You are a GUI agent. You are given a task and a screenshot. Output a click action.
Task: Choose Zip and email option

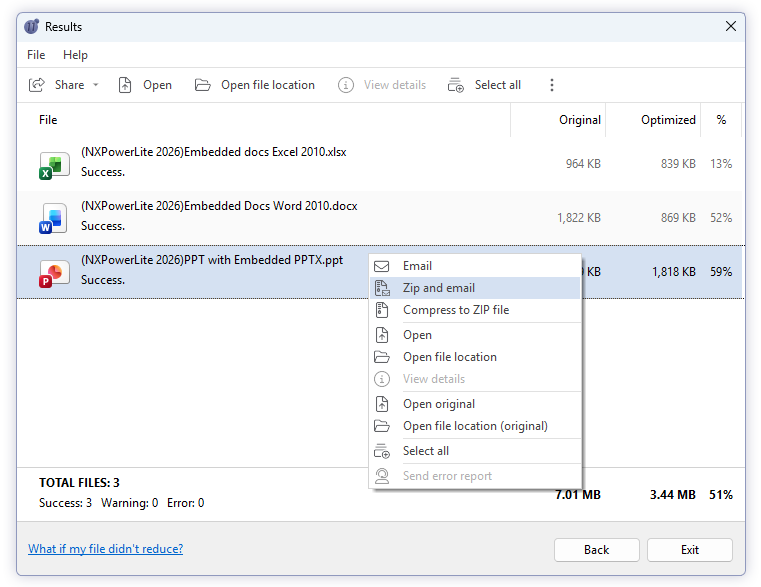click(x=438, y=288)
